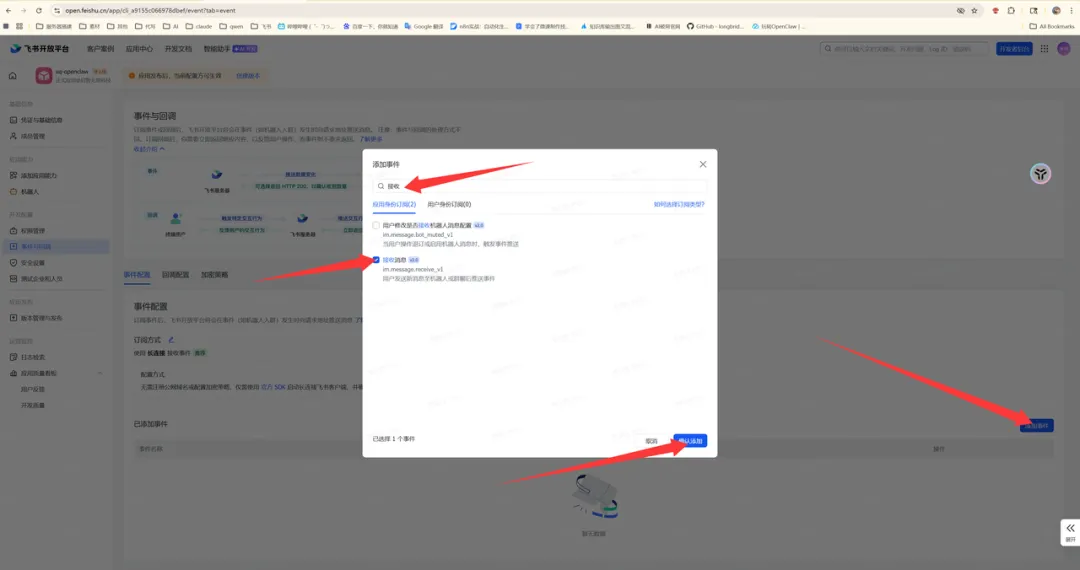
Task: Open browser extensions puzzle icon
Action: (x=1011, y=10)
